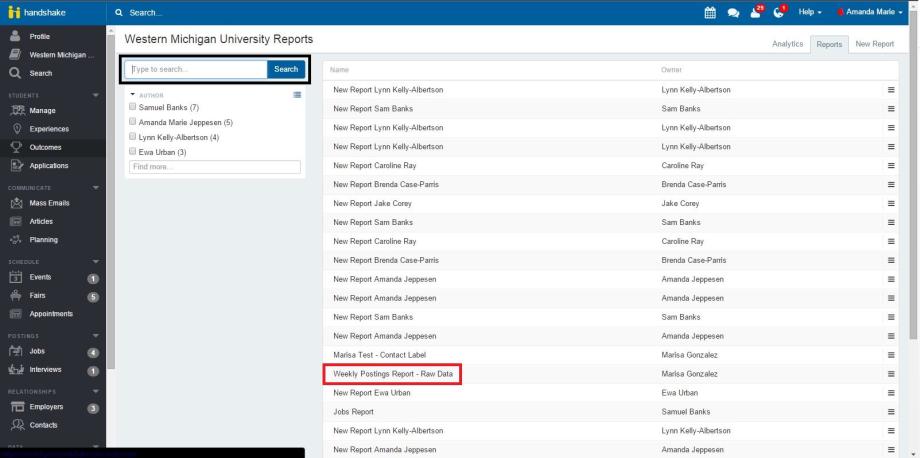Check the Ewa Urban author filter
Screen dimensions: 920x458
pos(133,151)
